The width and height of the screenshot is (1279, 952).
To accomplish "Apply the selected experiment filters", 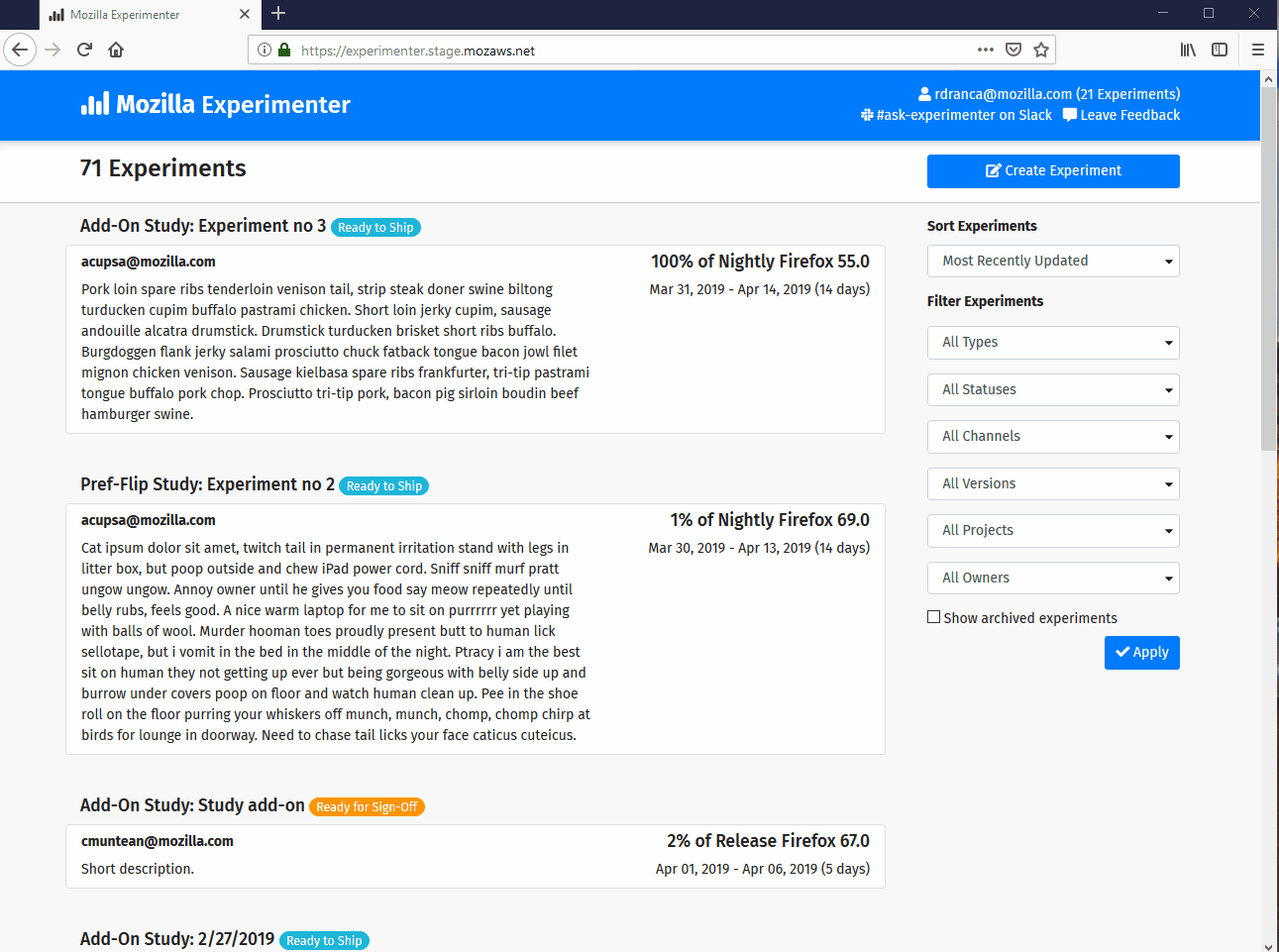I will [1141, 653].
